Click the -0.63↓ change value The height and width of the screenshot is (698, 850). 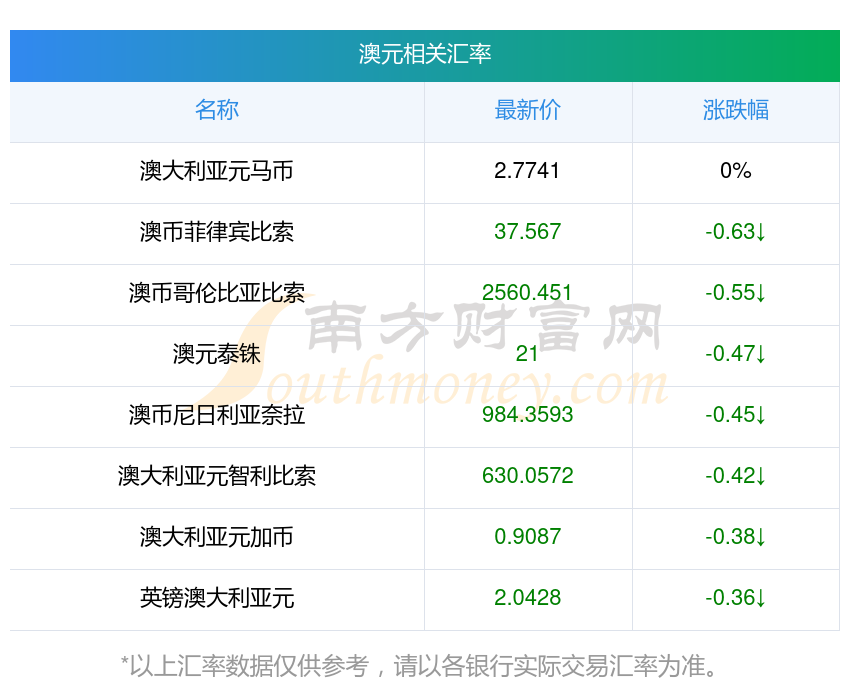tap(736, 232)
